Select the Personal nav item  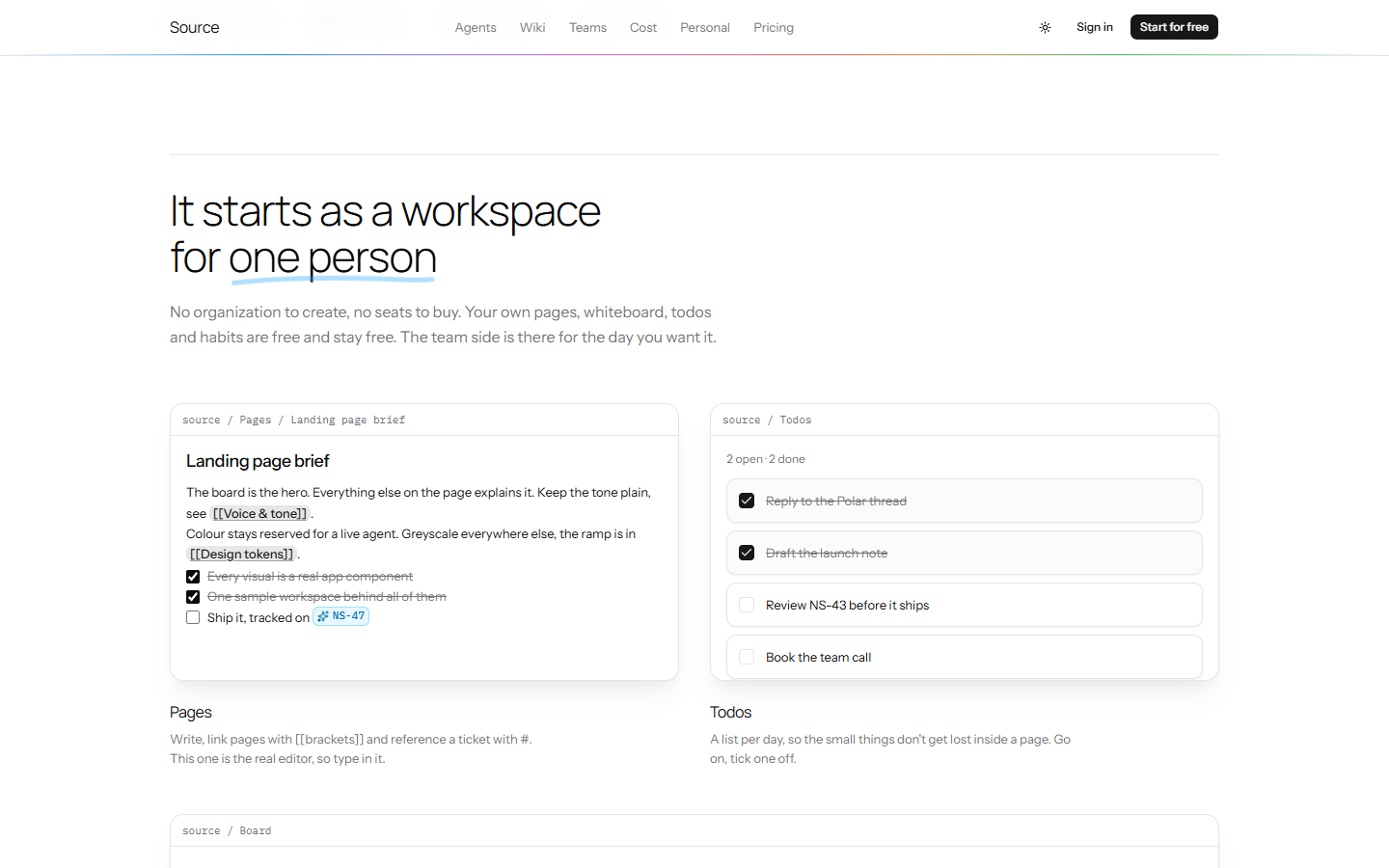pos(705,27)
